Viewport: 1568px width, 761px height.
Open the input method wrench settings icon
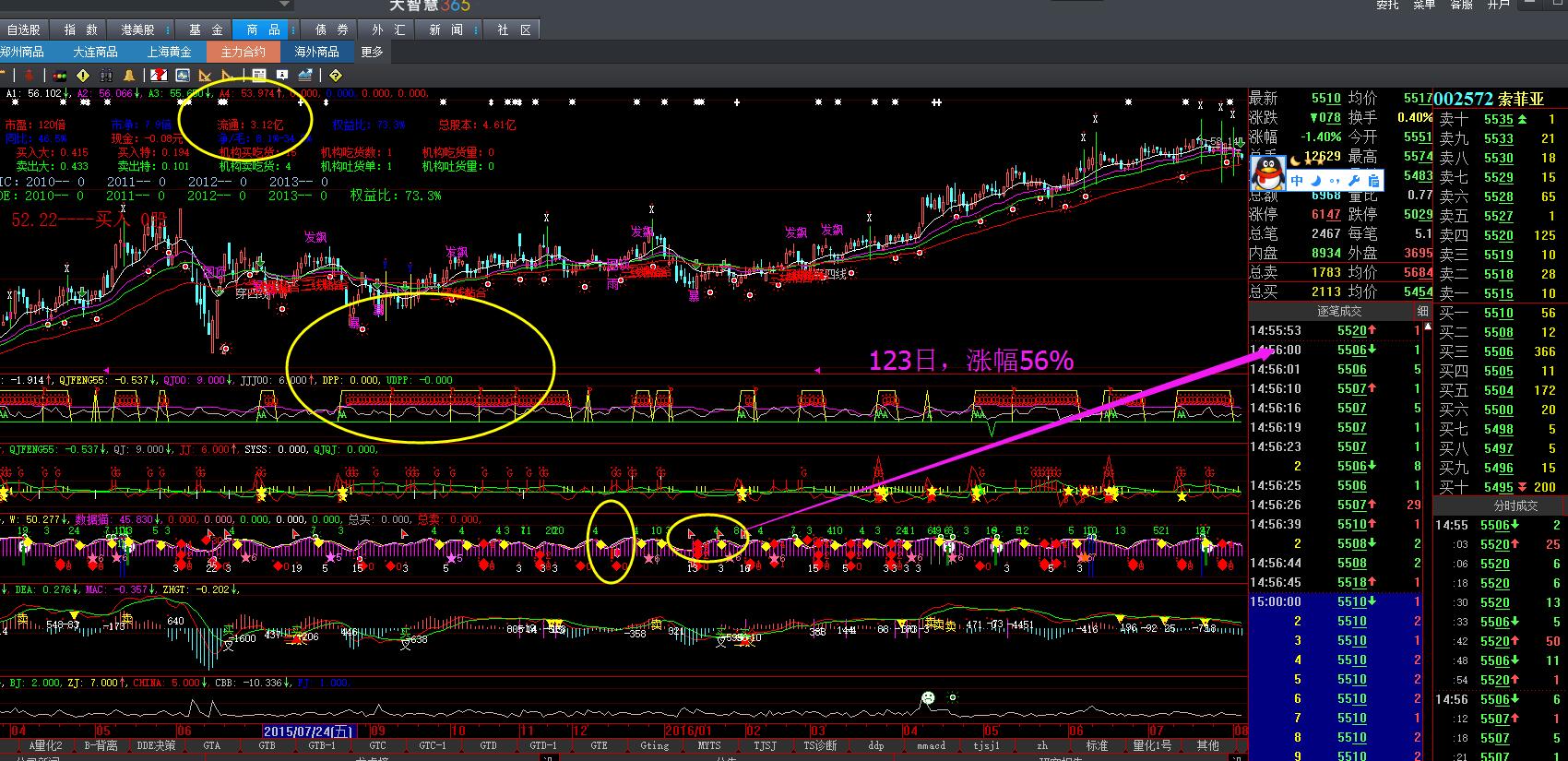(1354, 181)
